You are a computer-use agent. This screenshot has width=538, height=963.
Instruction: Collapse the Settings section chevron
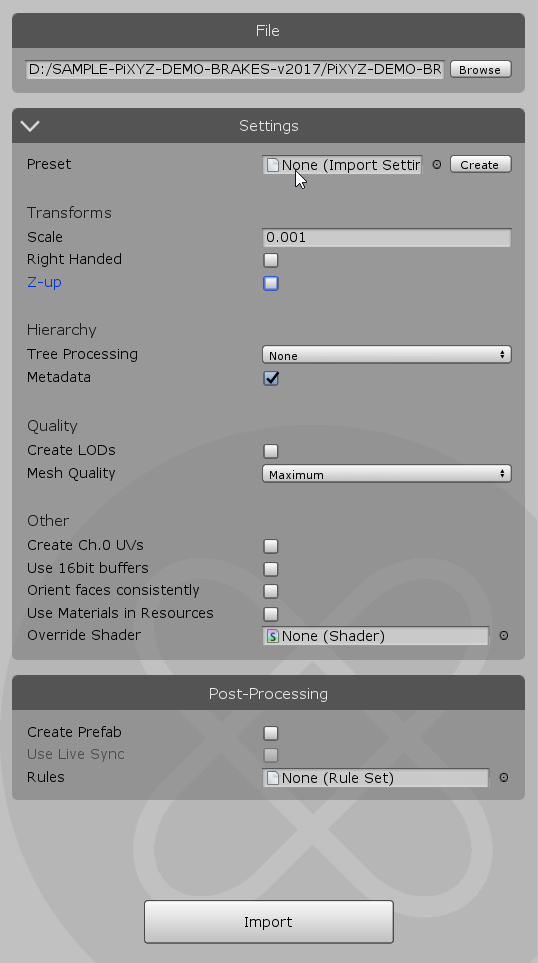point(29,126)
